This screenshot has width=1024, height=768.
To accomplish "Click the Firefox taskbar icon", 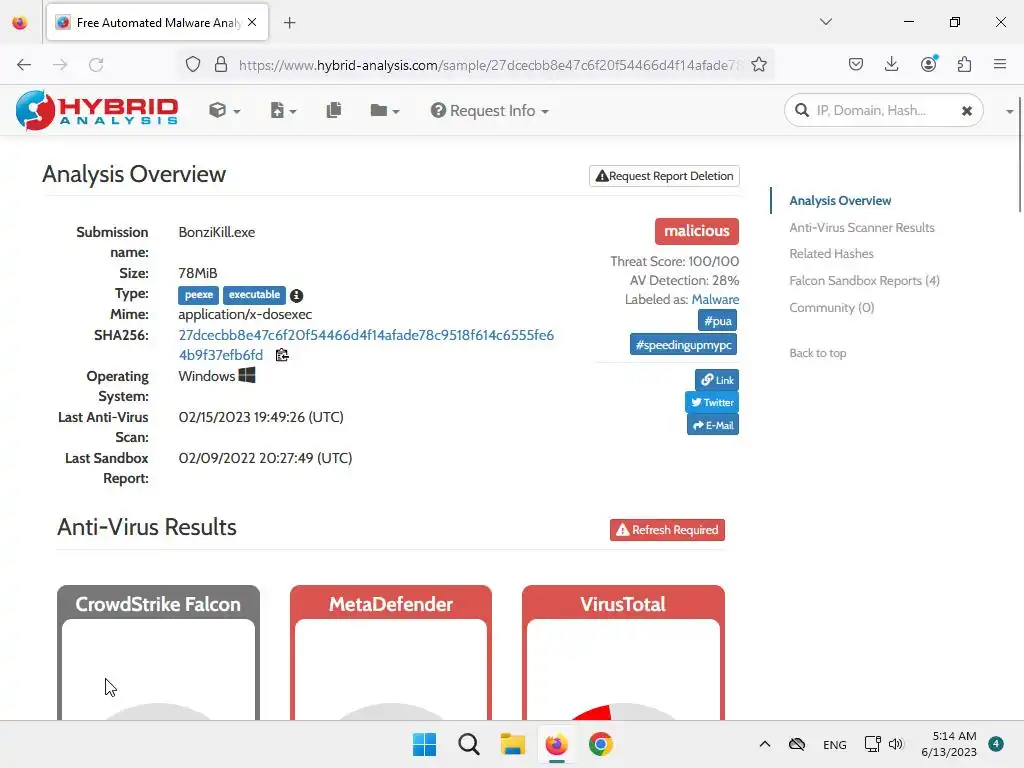I will pos(556,744).
